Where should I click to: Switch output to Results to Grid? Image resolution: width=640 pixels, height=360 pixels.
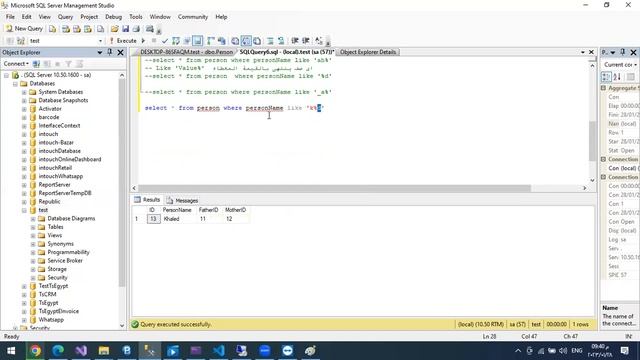click(246, 41)
